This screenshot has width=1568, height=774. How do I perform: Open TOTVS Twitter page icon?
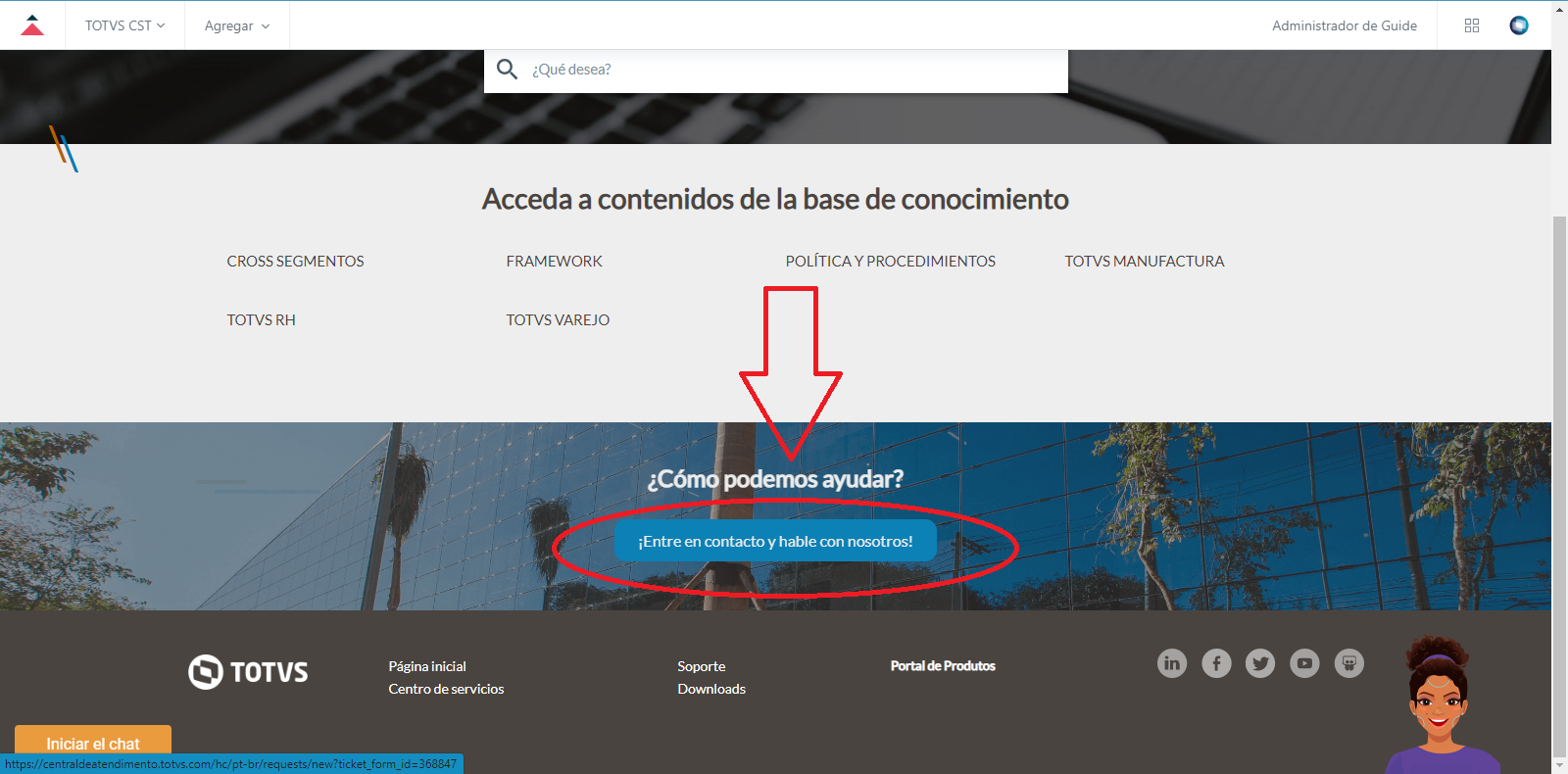coord(1260,663)
